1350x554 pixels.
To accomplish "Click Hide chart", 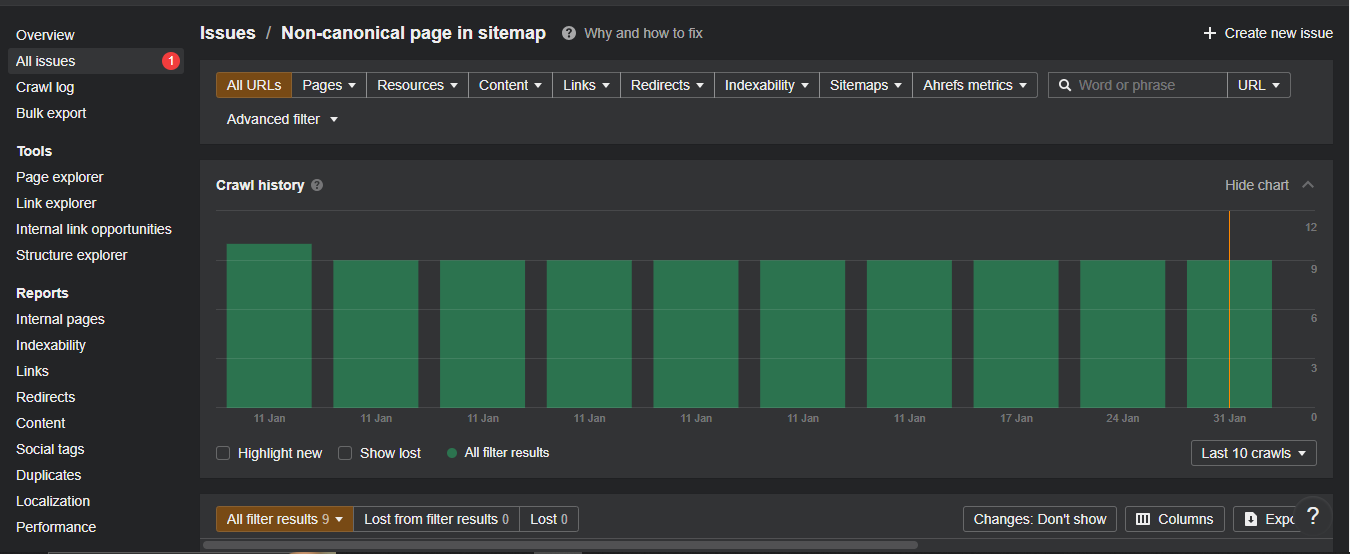I will coord(1257,185).
